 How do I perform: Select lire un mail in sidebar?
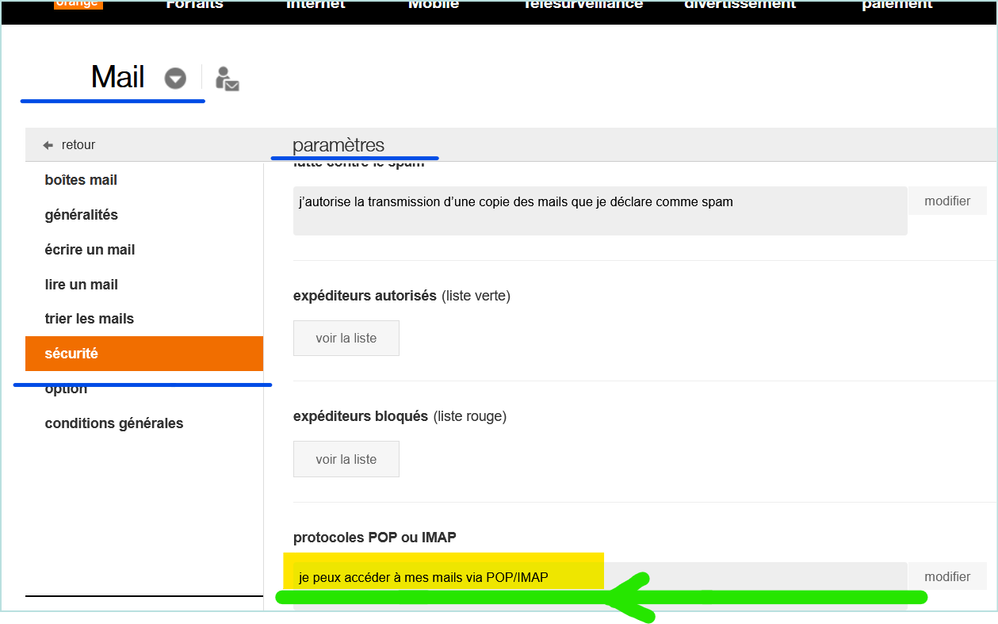coord(81,285)
